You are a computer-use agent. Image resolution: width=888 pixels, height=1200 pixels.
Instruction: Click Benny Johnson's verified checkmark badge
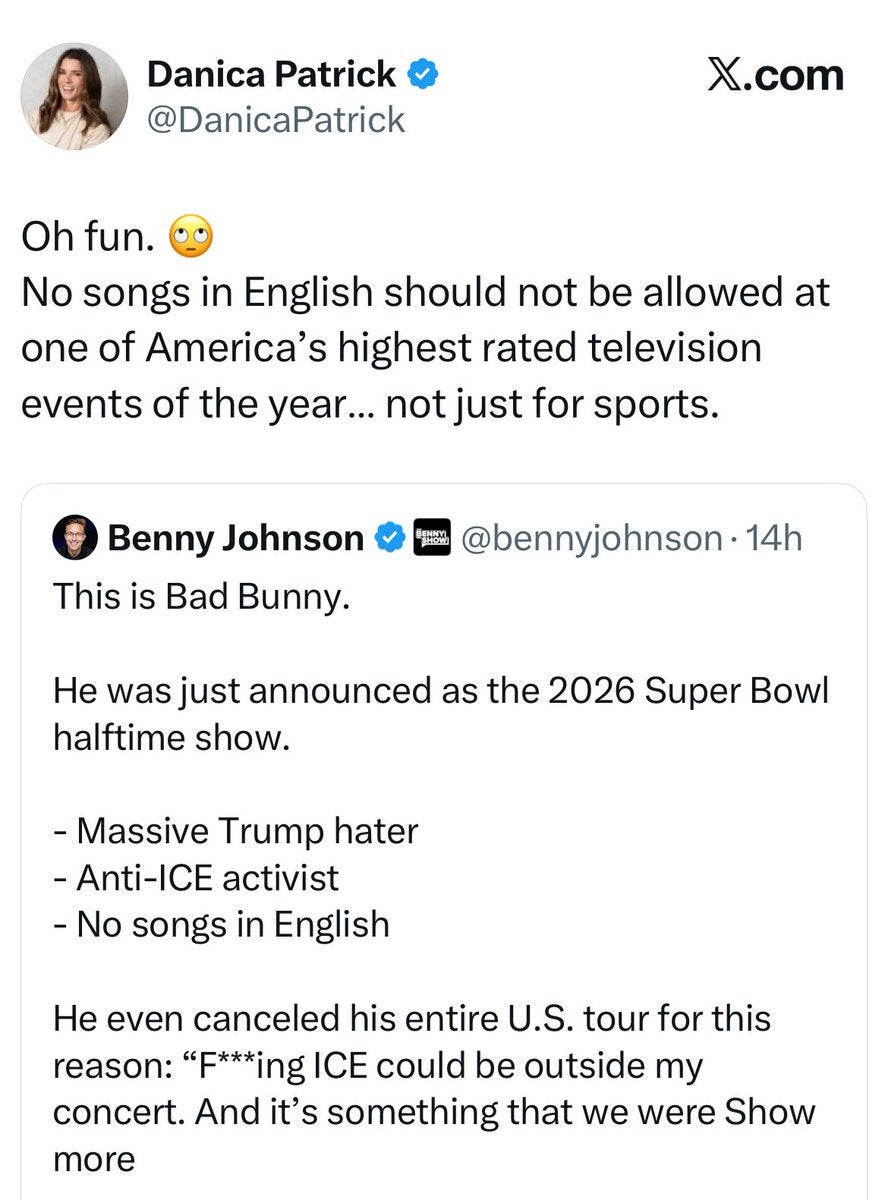coord(388,538)
